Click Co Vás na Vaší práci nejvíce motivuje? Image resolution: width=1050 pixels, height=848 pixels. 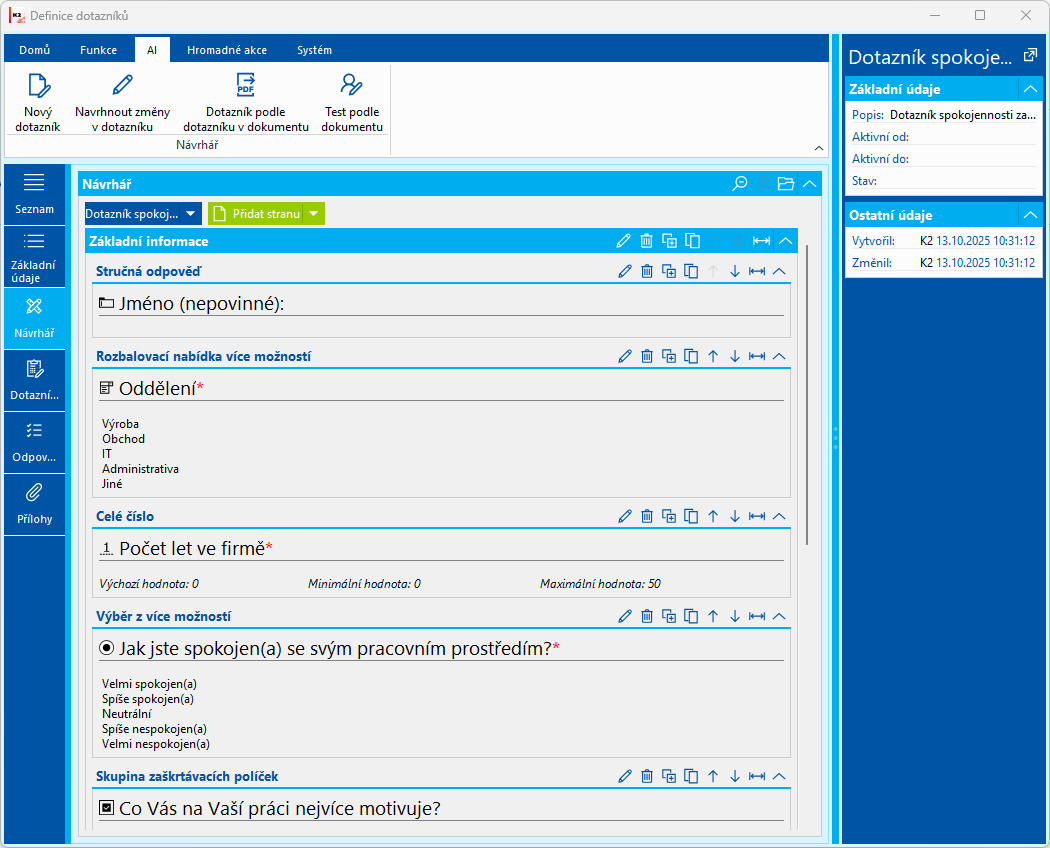[x=280, y=809]
